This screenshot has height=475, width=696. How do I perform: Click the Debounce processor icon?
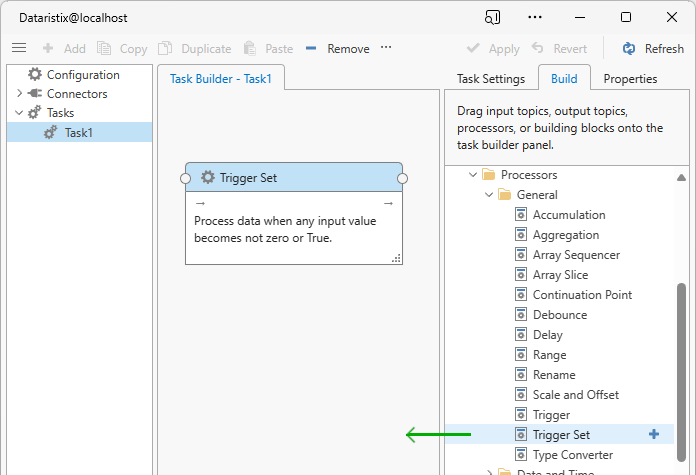point(520,315)
